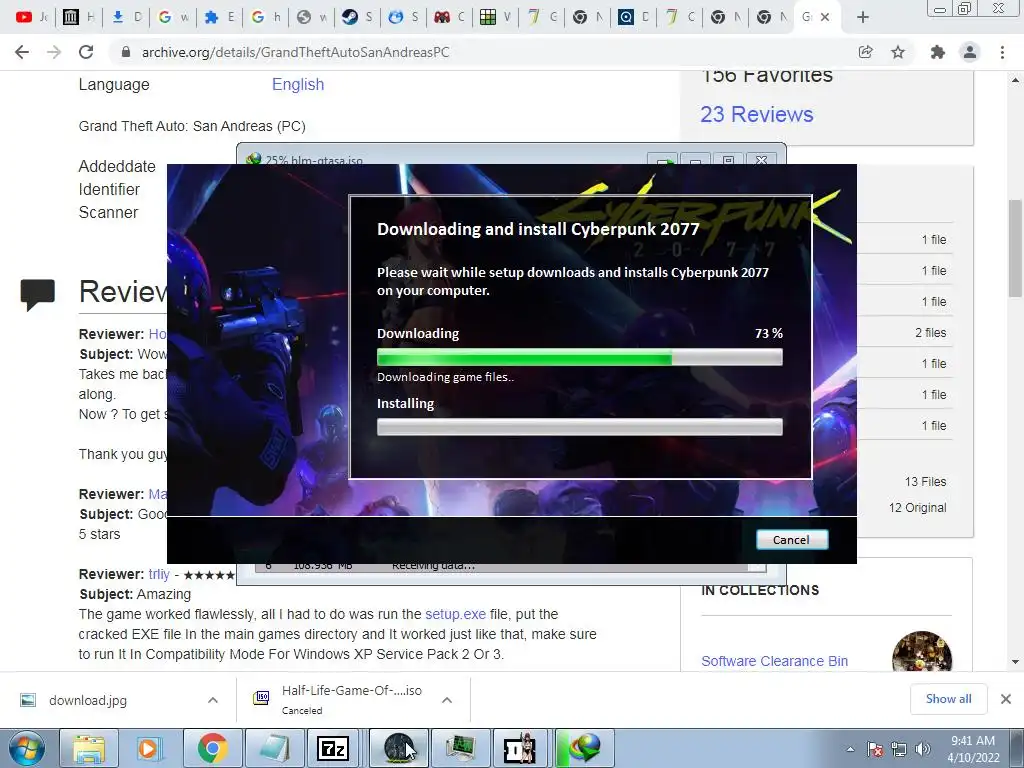Switch to Google Chrome in the taskbar
The height and width of the screenshot is (768, 1024).
[212, 748]
